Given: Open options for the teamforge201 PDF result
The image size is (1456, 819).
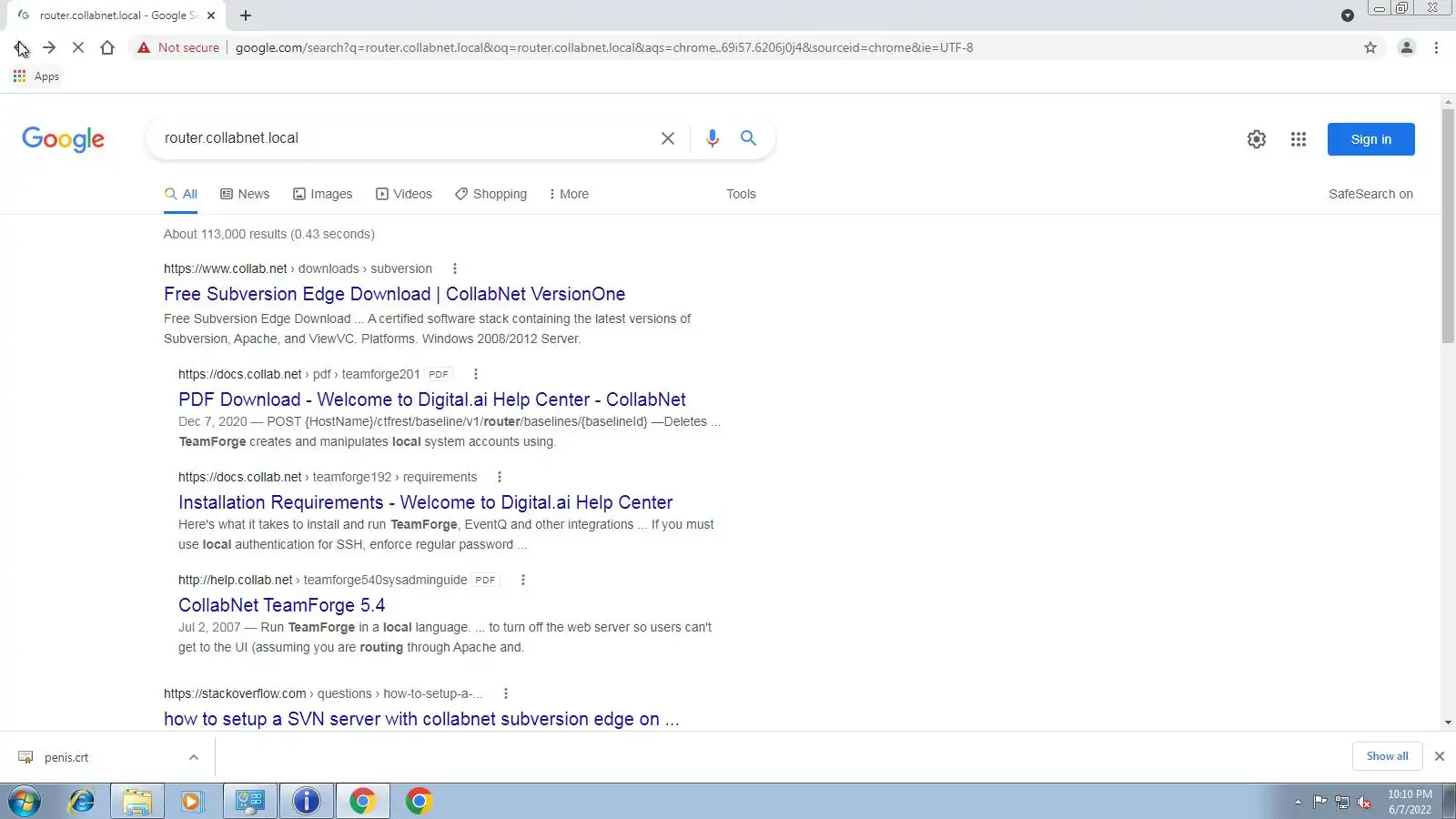Looking at the screenshot, I should point(475,374).
